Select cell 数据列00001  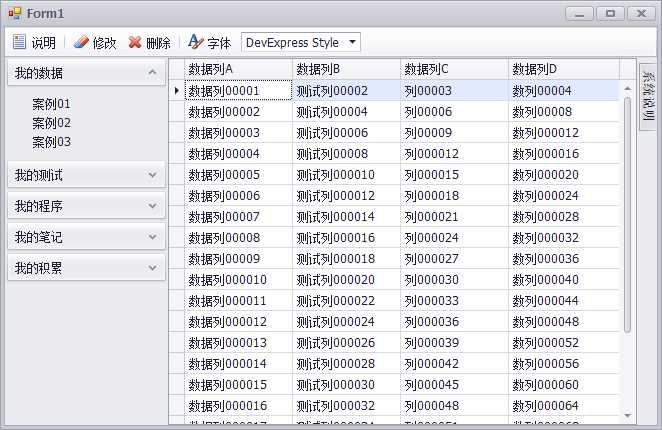click(x=238, y=90)
